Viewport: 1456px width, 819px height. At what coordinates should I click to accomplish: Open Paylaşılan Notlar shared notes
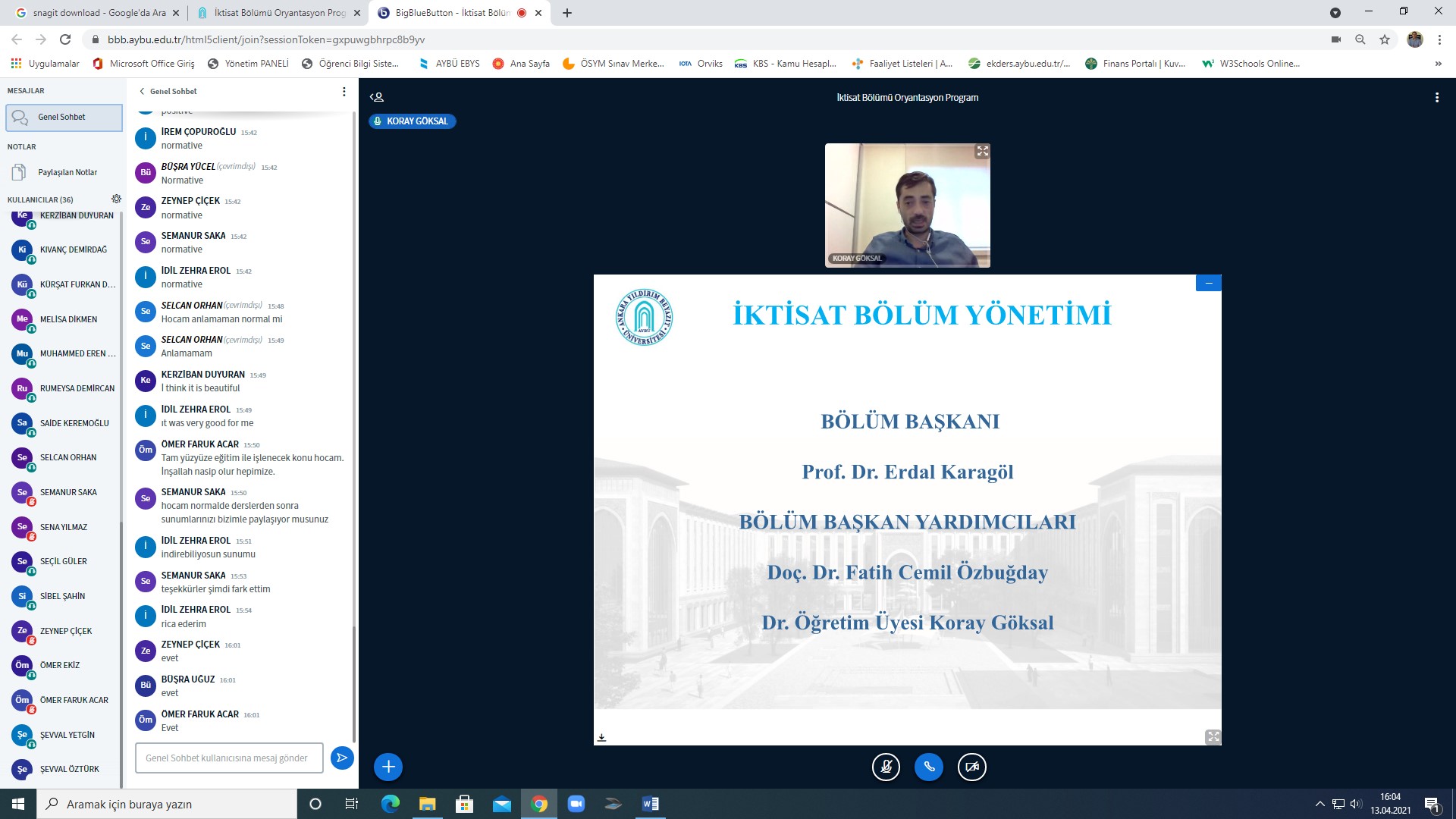(x=67, y=172)
